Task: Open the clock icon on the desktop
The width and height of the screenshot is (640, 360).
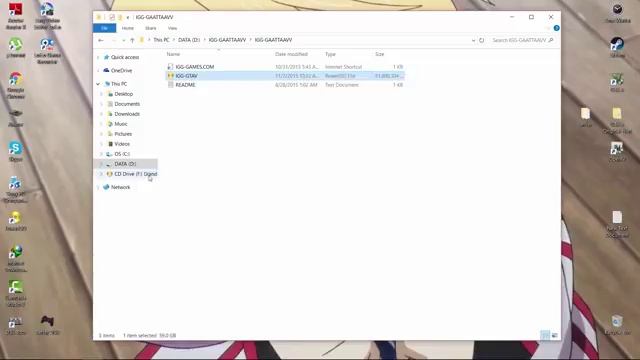Action: [617, 13]
